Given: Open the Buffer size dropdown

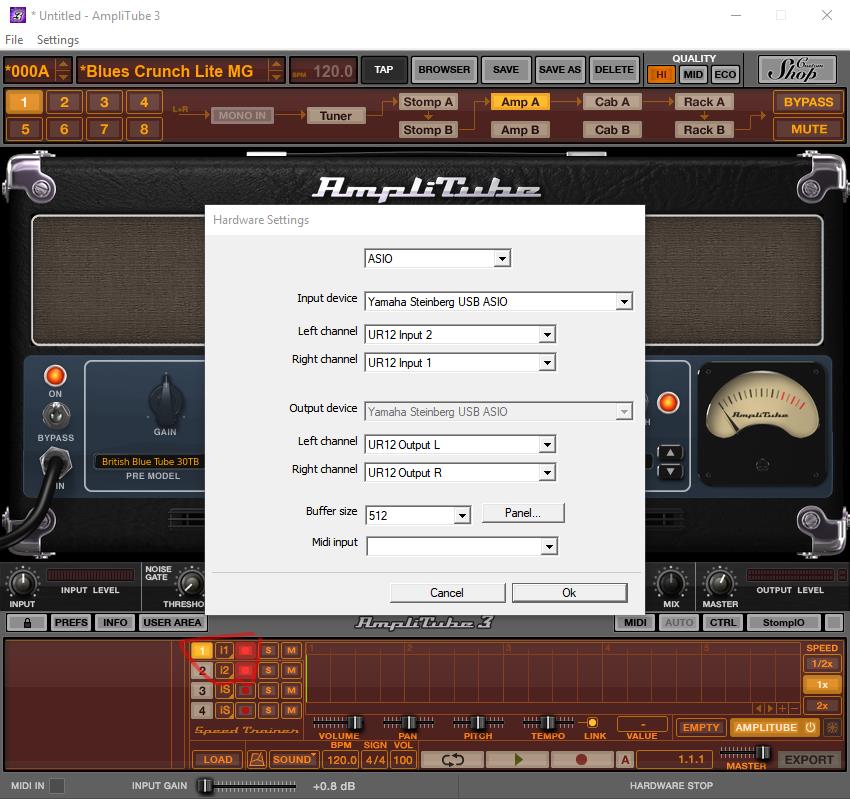Looking at the screenshot, I should pos(418,515).
